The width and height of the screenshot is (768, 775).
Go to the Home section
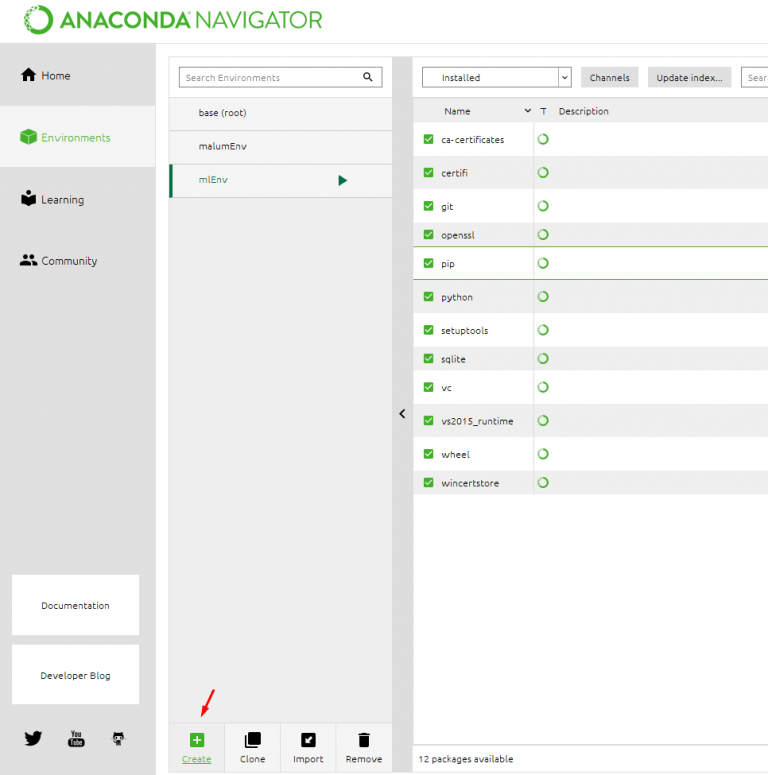(78, 75)
